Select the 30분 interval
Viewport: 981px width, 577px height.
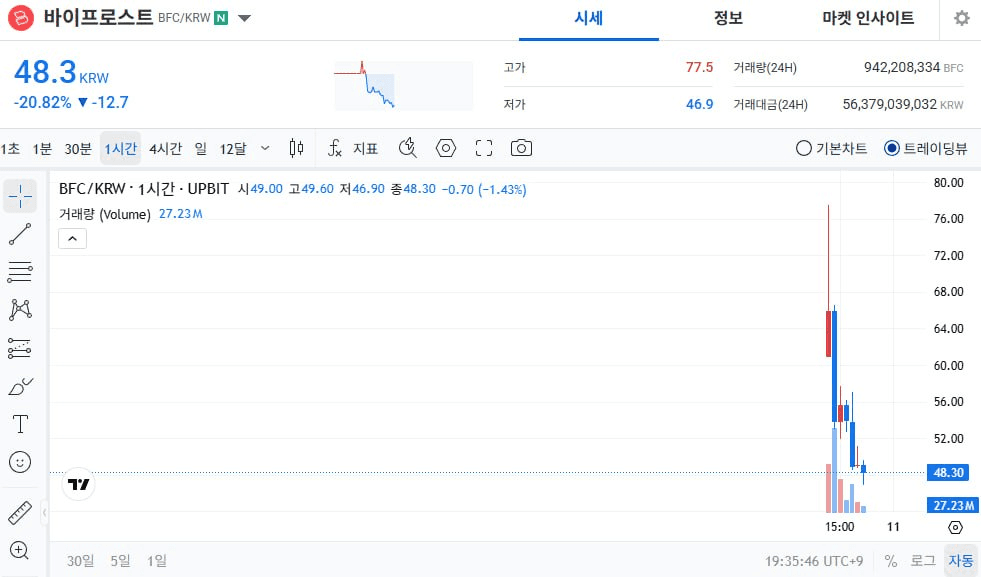point(78,148)
